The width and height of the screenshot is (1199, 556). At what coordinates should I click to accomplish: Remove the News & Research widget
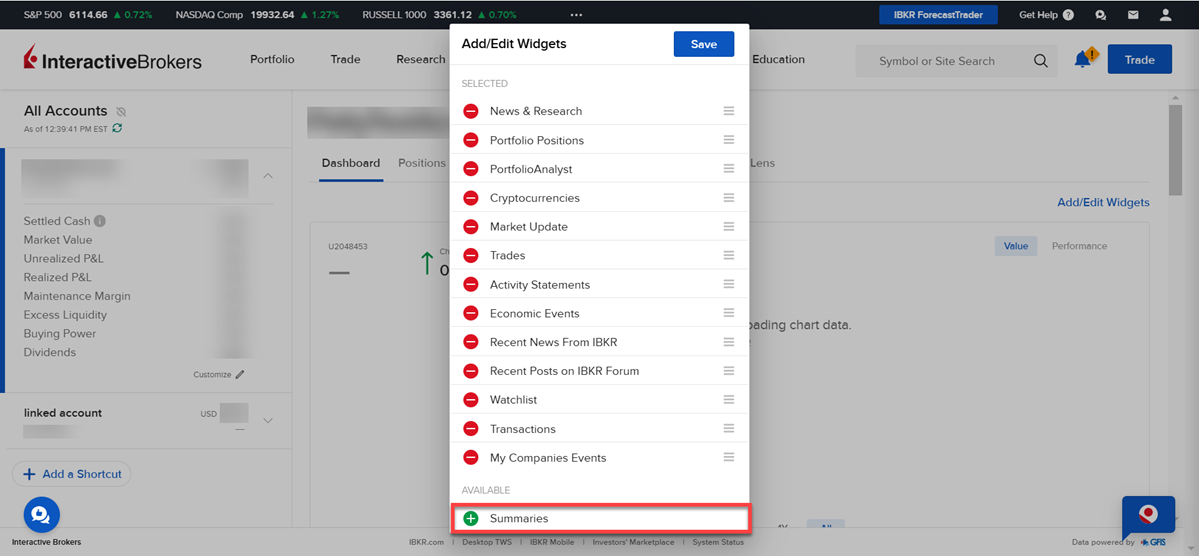click(x=471, y=112)
